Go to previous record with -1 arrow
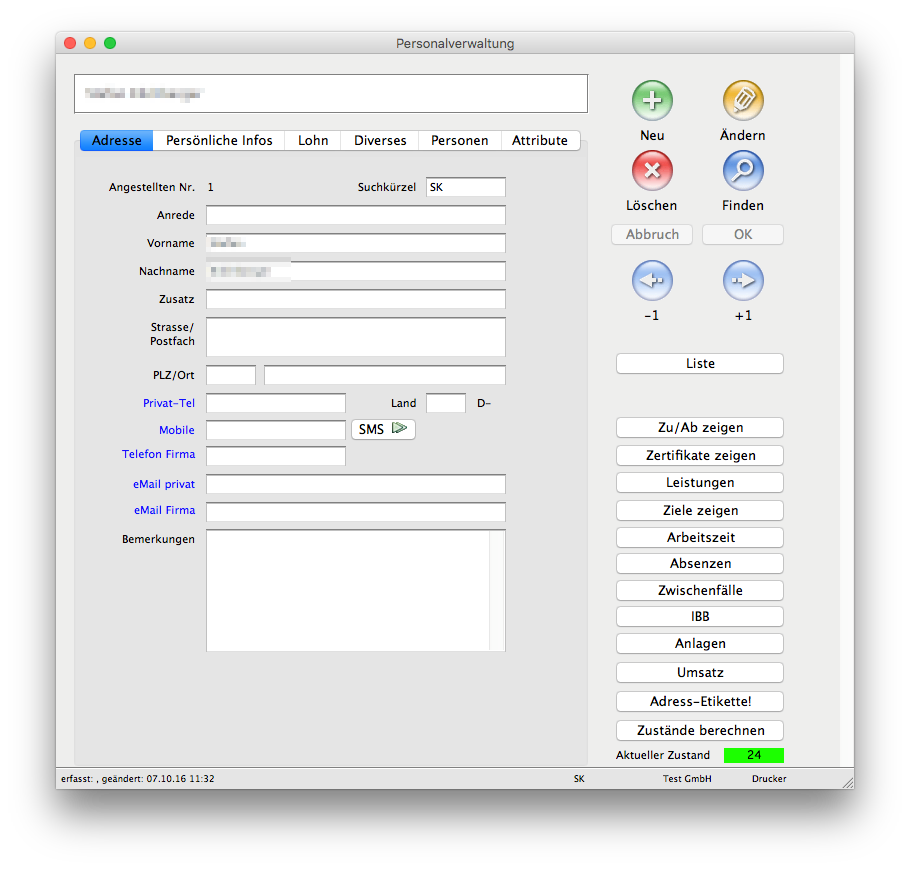 click(652, 281)
